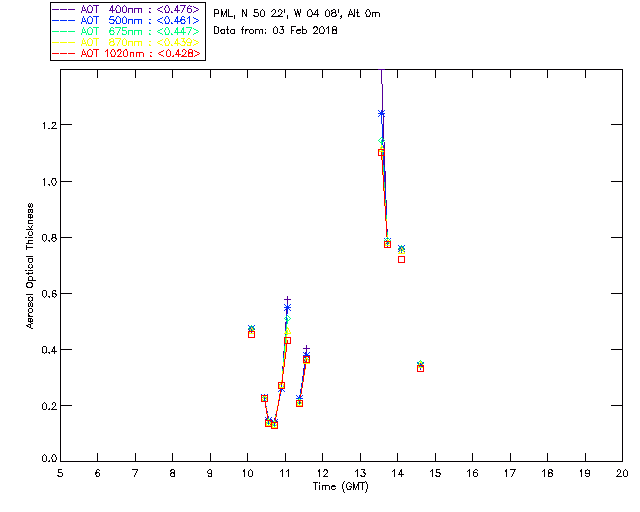Image resolution: width=640 pixels, height=512 pixels.
Task: Click the y-axis tick label 0.2
Action: (x=49, y=406)
